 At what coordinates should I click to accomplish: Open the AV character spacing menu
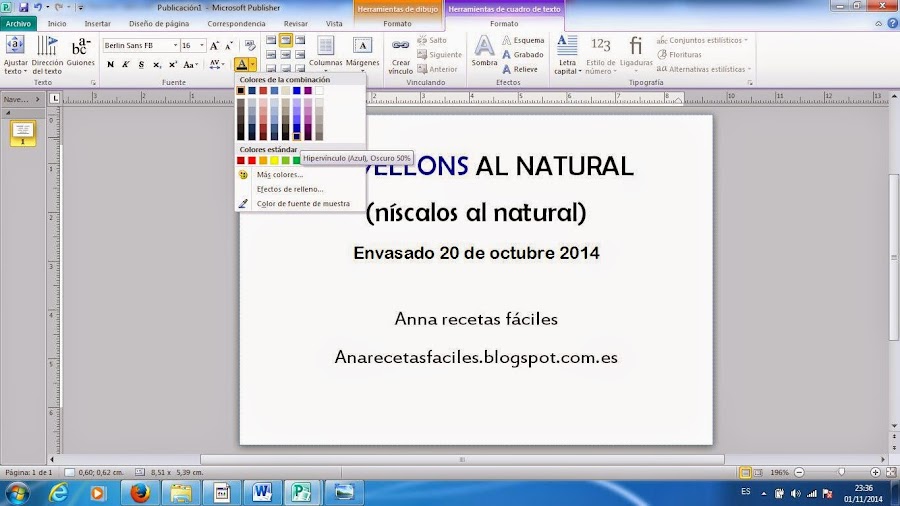coord(216,64)
